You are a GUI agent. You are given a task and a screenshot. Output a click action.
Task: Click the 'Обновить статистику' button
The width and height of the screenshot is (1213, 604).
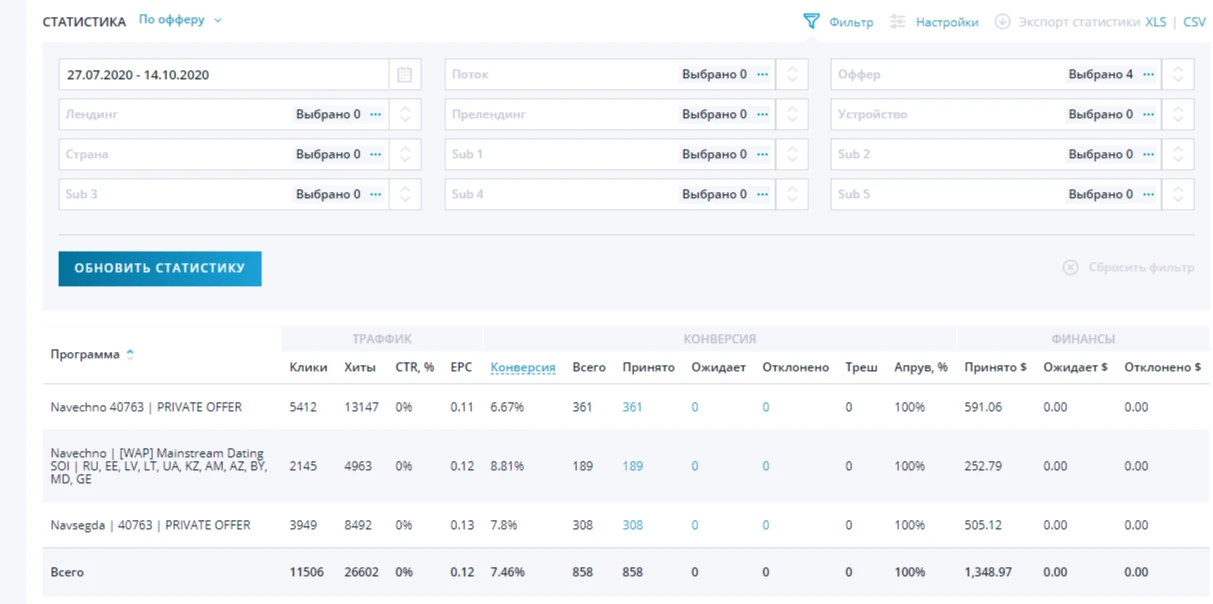click(x=160, y=268)
